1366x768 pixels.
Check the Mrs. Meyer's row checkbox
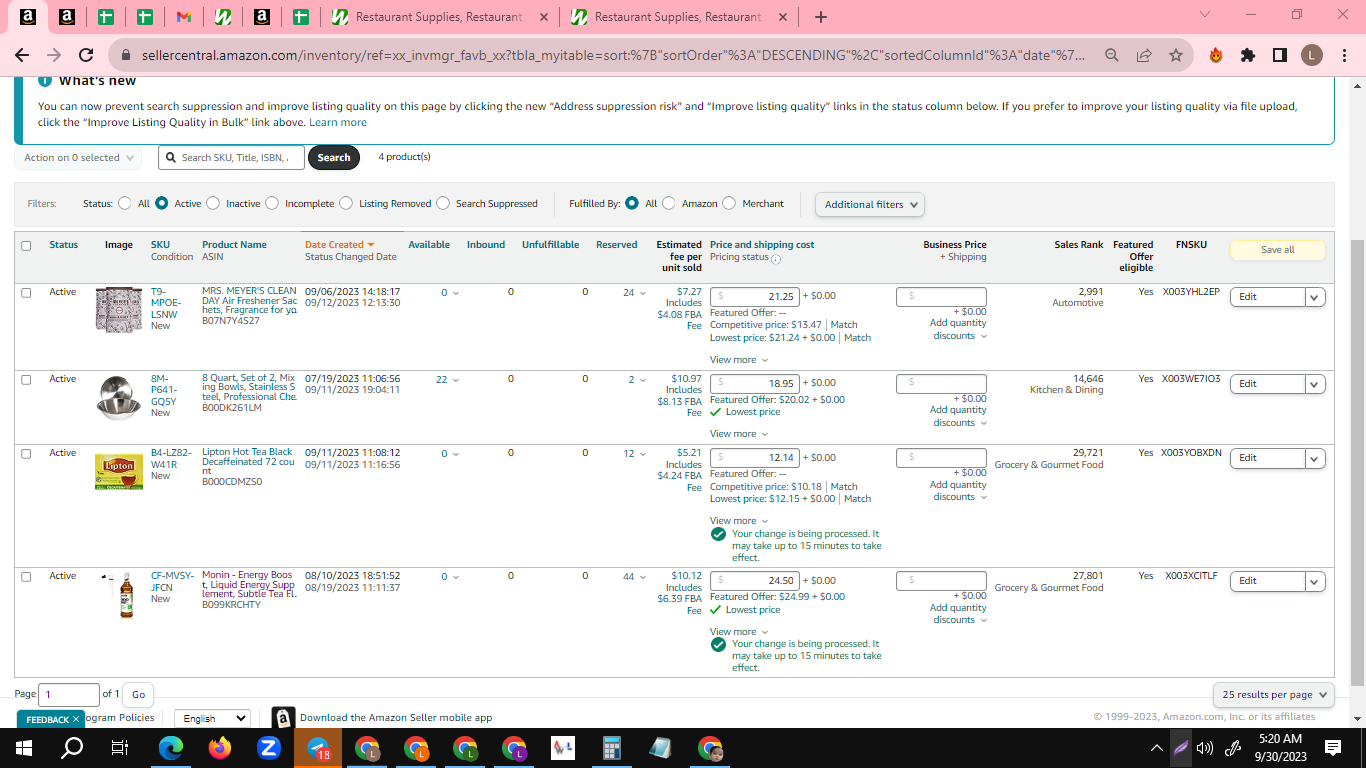(26, 293)
